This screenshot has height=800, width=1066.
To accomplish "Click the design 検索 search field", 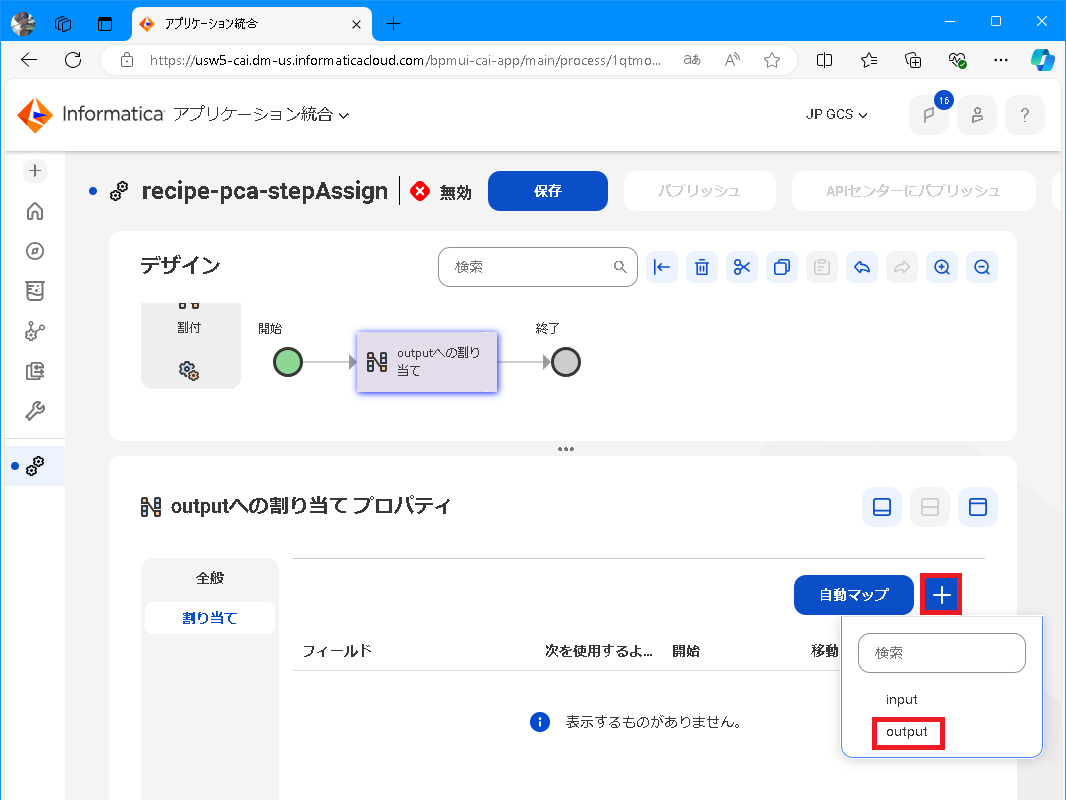I will [x=538, y=267].
